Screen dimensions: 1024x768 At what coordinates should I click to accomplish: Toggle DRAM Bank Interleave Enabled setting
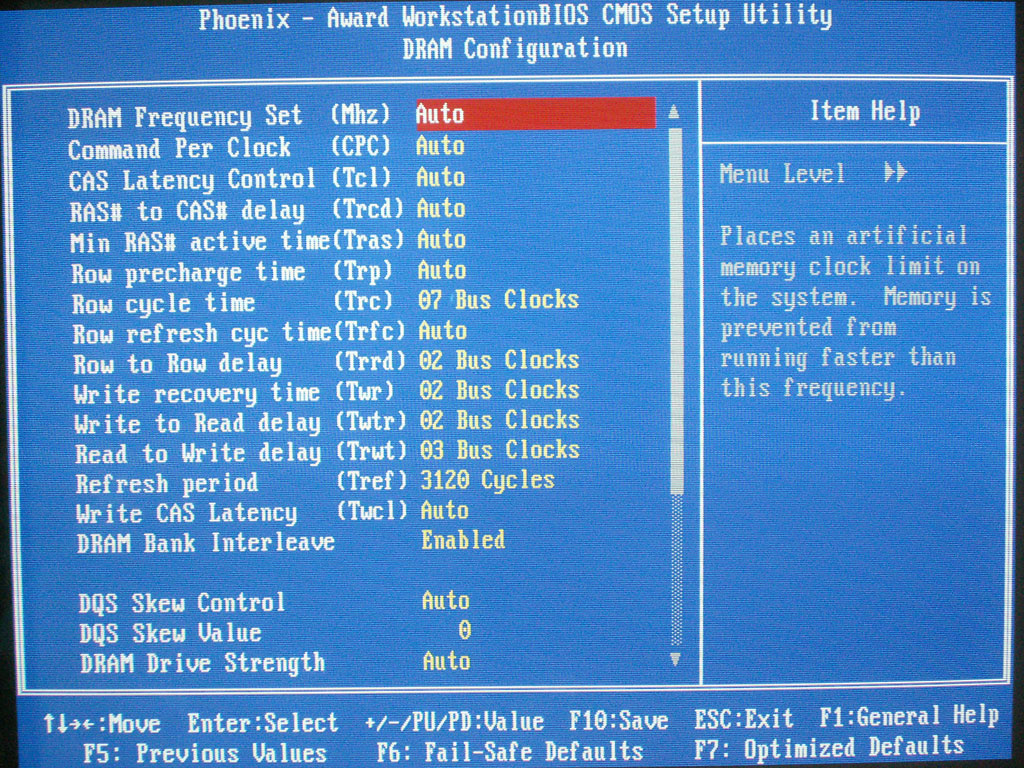coord(462,540)
